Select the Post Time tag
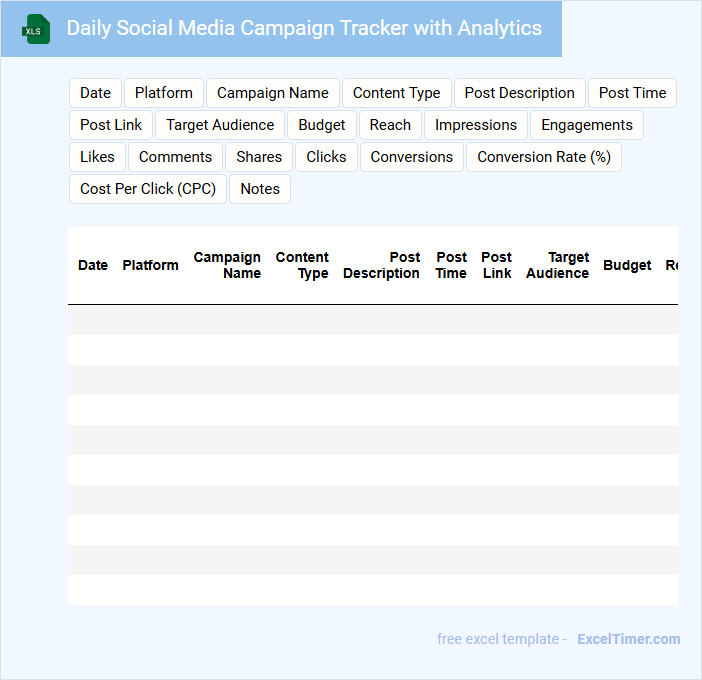The width and height of the screenshot is (702, 680). point(632,93)
